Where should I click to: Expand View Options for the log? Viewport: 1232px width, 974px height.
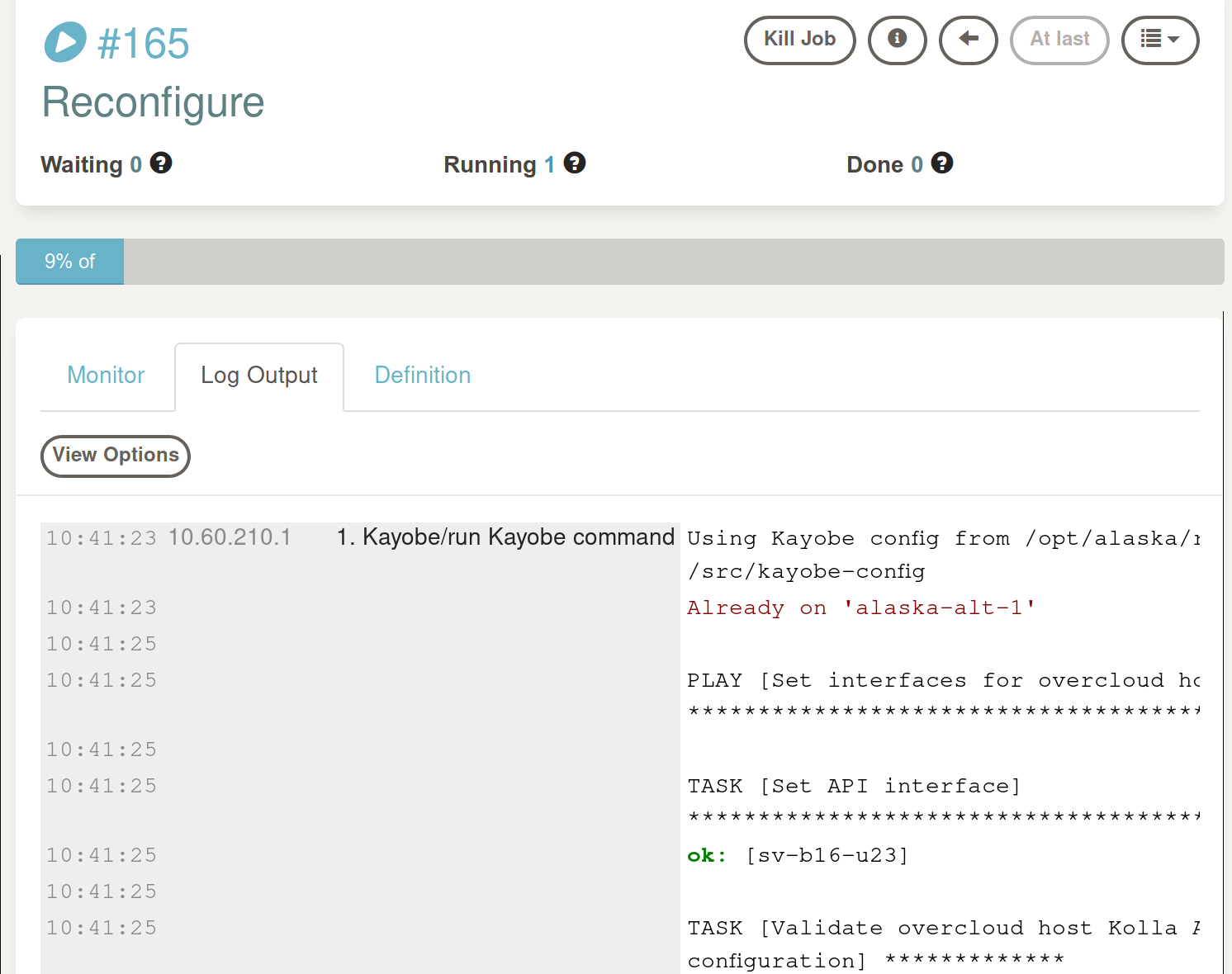pyautogui.click(x=116, y=456)
